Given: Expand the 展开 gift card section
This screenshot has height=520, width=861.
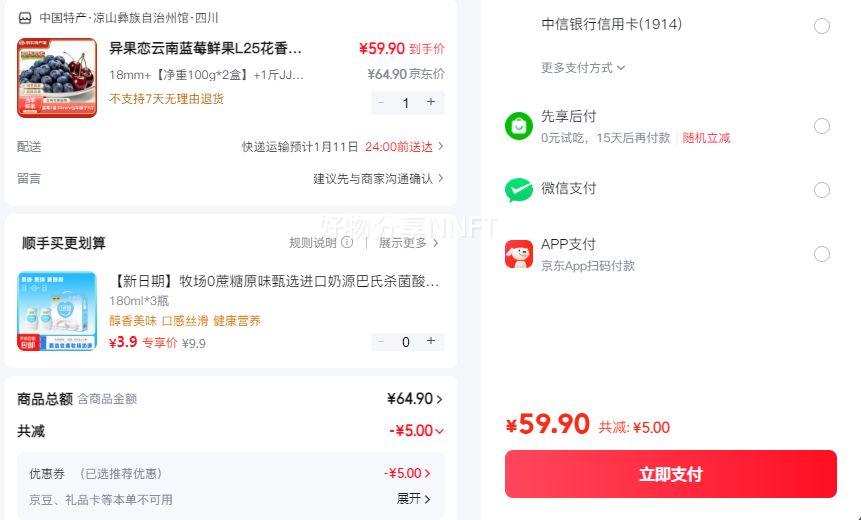Looking at the screenshot, I should (x=414, y=499).
